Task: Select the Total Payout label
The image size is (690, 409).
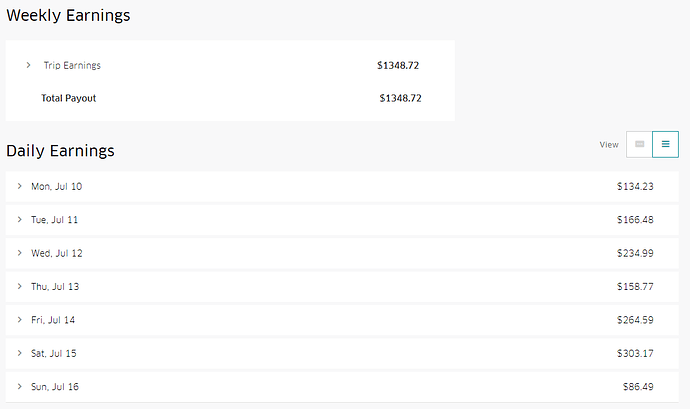Action: point(68,98)
